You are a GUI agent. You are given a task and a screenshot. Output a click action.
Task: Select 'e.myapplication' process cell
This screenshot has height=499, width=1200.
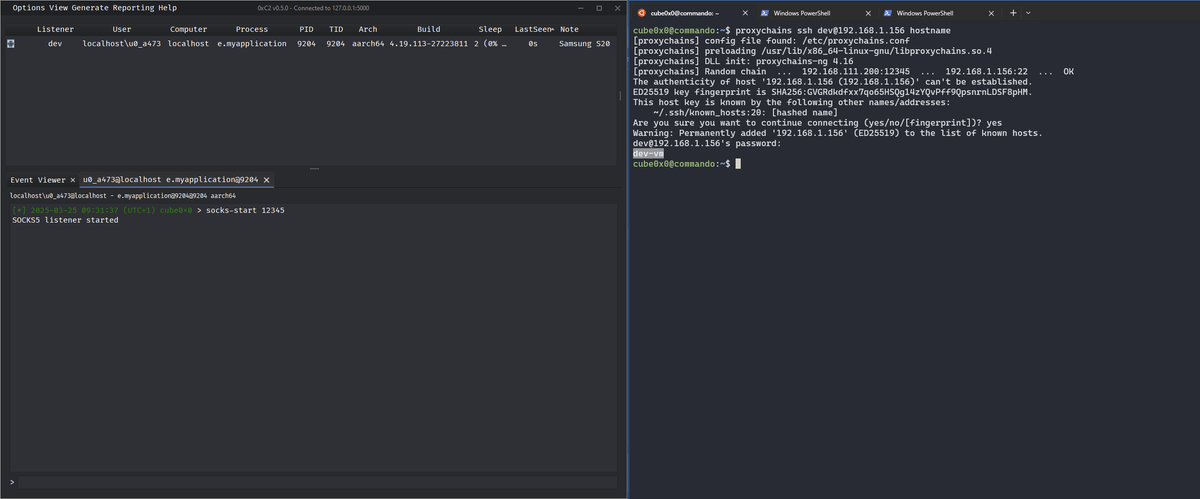[252, 44]
